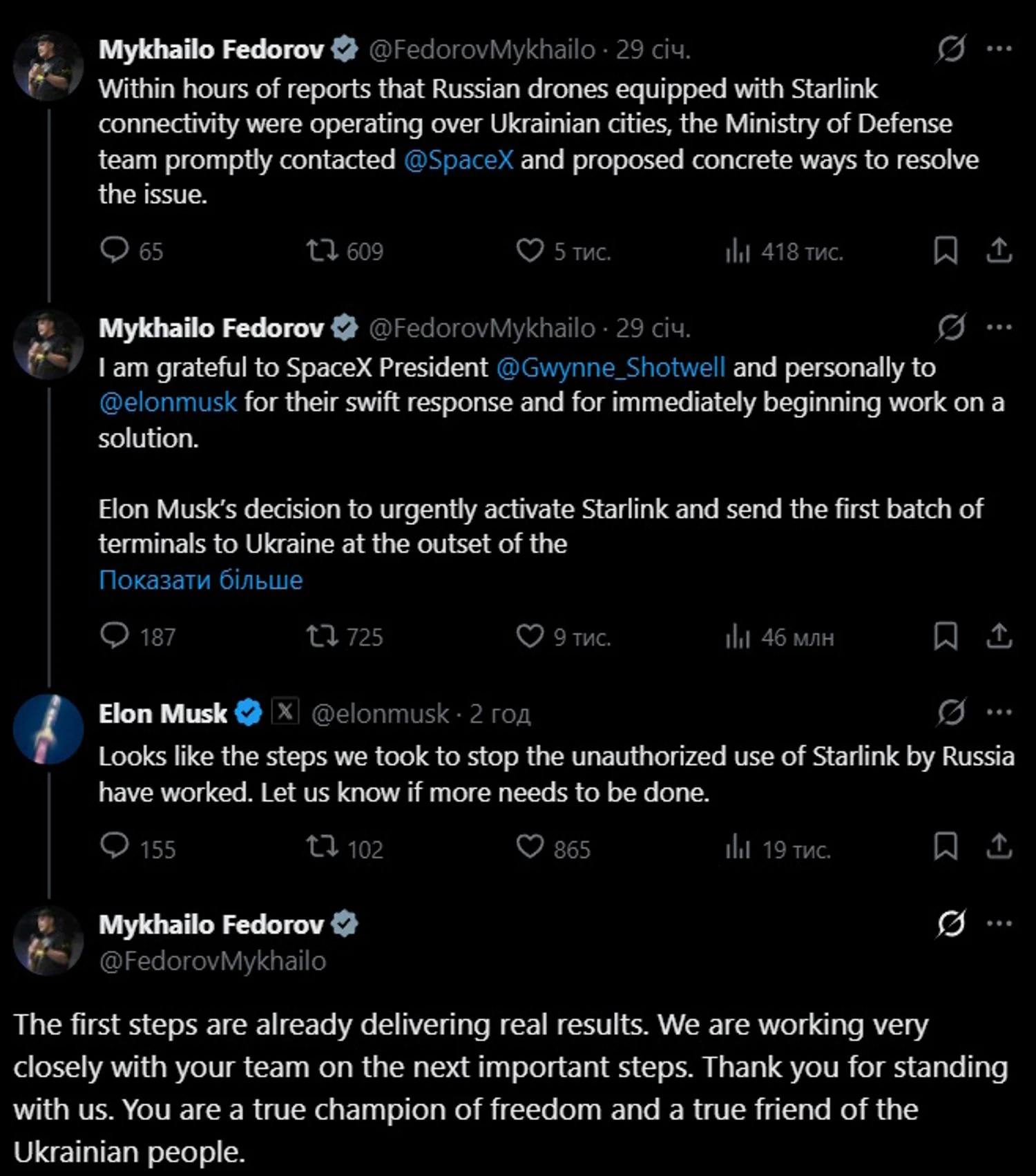Retweet the tweet with 725 reposts

pos(322,636)
